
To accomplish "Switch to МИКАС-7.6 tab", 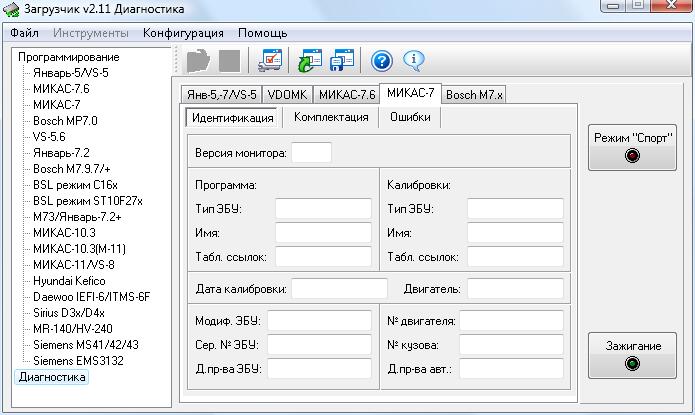I will pos(347,94).
